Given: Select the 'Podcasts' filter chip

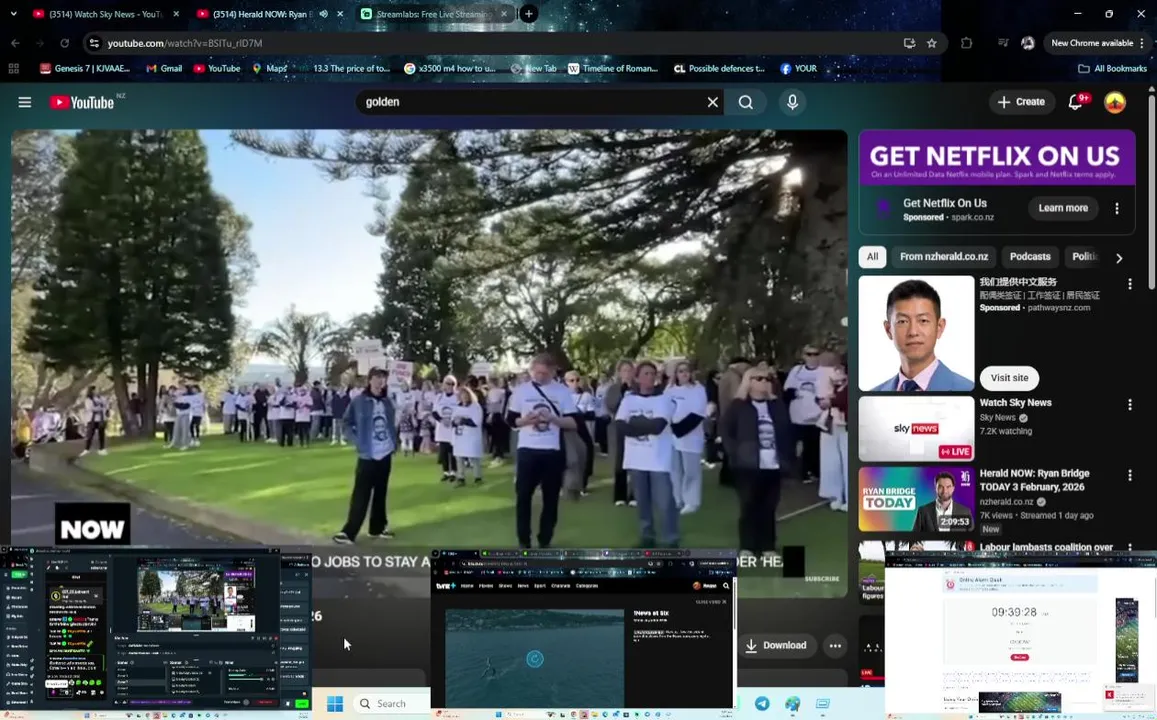Looking at the screenshot, I should 1029,257.
